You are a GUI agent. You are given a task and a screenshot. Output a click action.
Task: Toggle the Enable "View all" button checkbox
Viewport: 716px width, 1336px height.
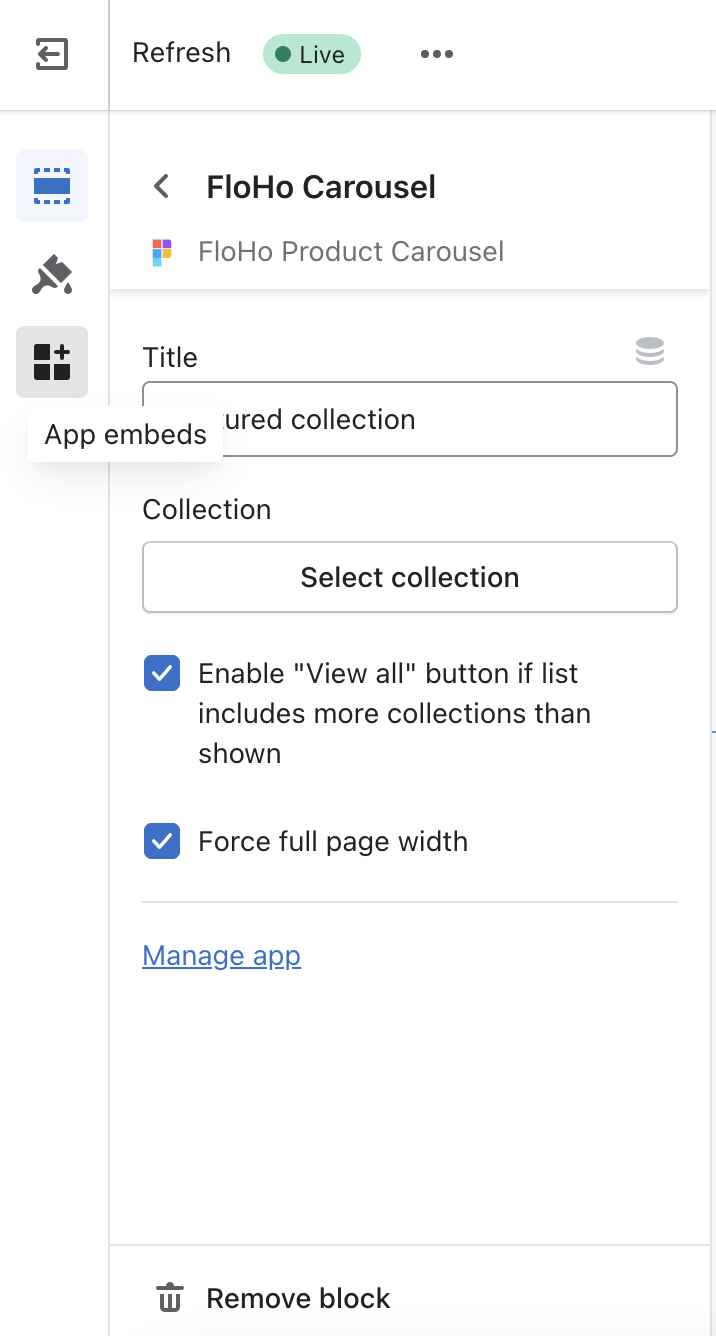[162, 674]
